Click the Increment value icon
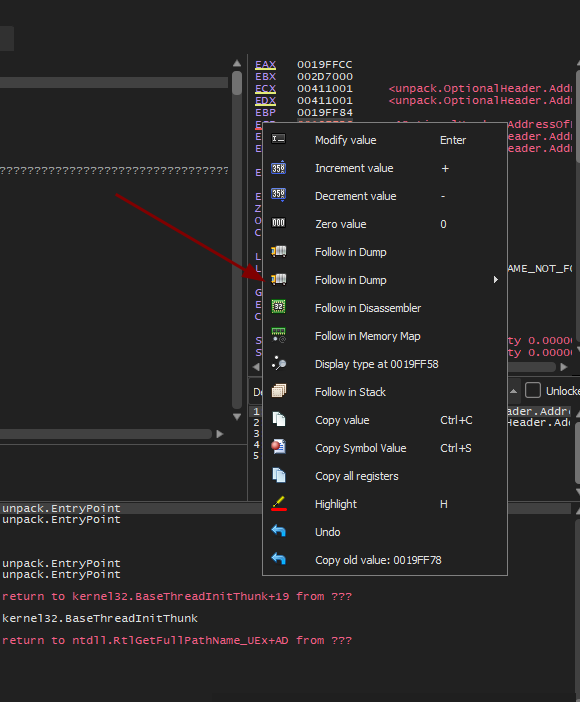 click(x=278, y=167)
